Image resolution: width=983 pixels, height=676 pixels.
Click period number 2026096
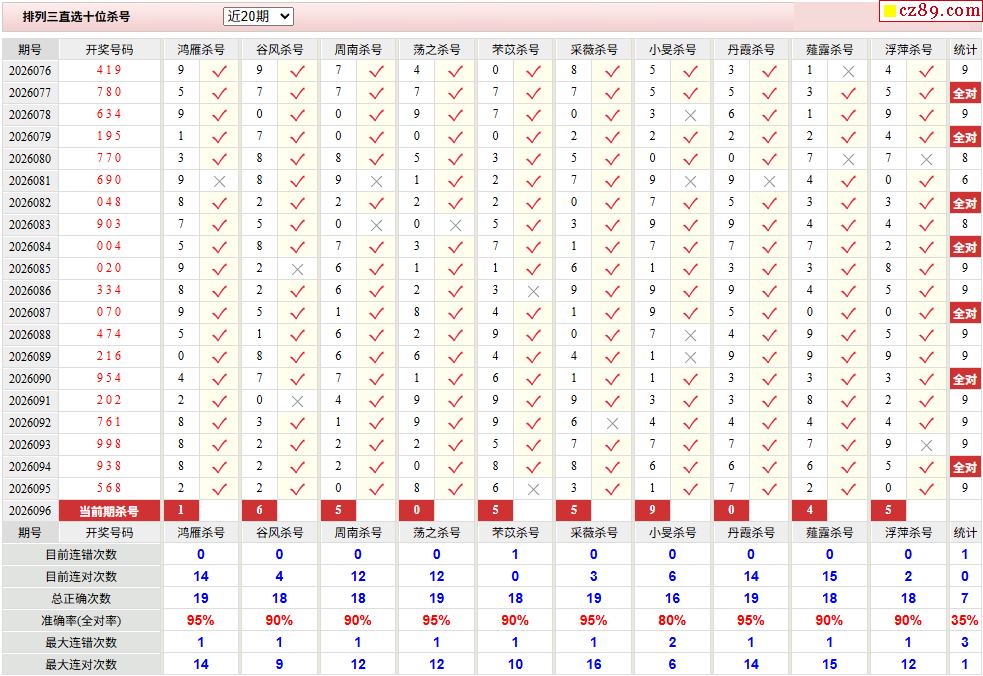point(30,511)
